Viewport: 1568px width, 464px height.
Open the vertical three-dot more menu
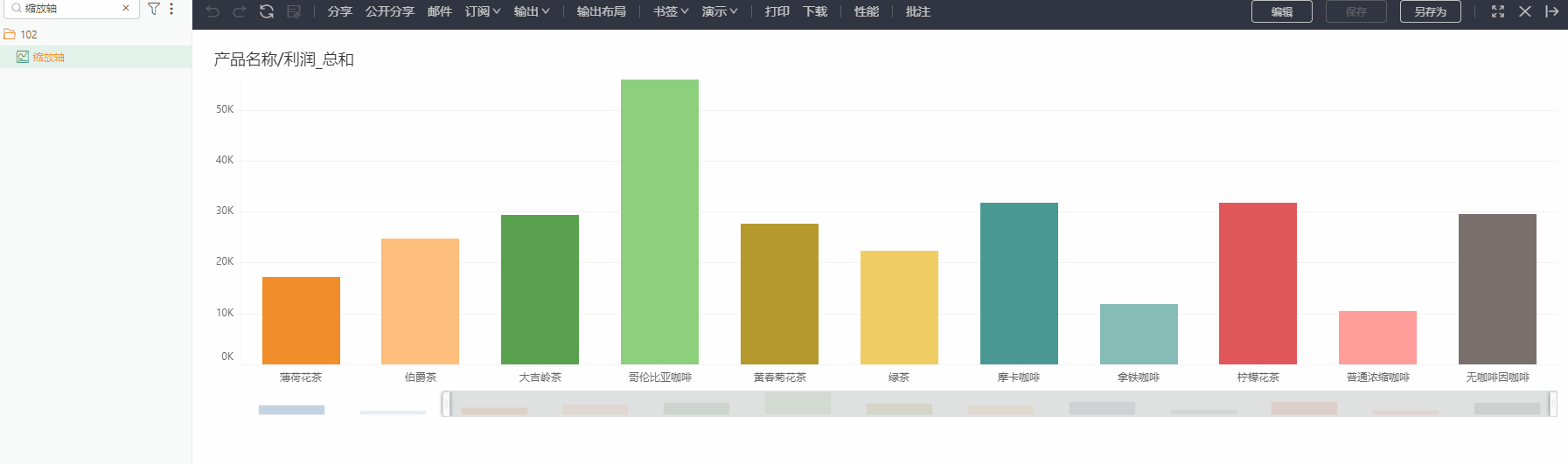[x=171, y=9]
